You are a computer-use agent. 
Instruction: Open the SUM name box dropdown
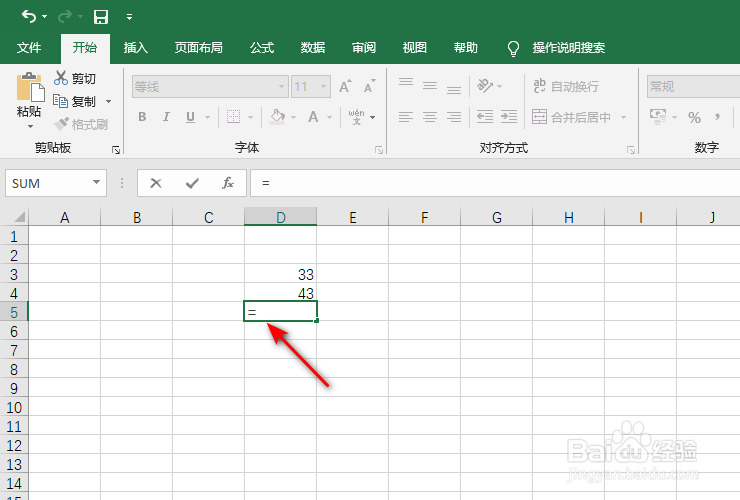[x=96, y=182]
